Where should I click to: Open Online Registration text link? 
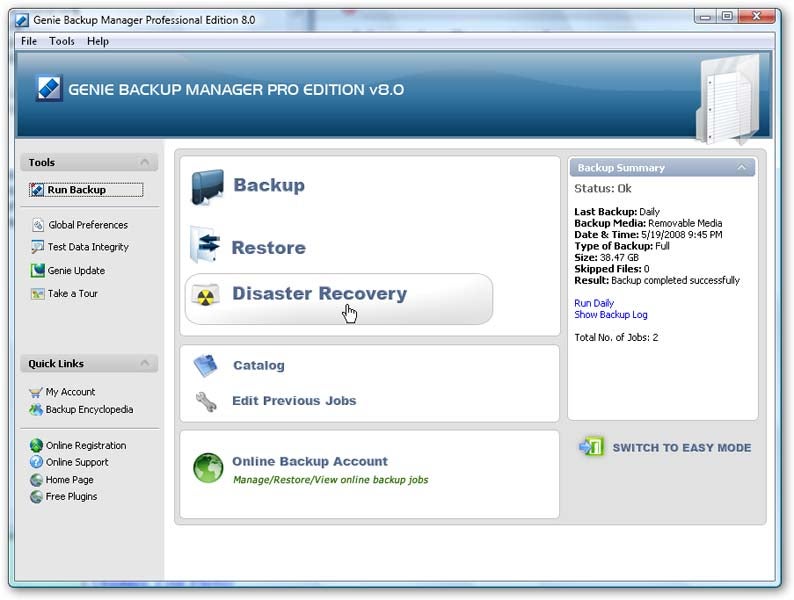click(86, 446)
